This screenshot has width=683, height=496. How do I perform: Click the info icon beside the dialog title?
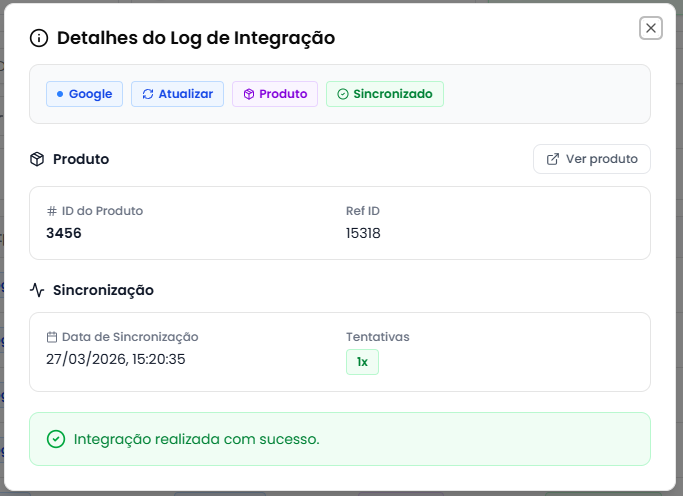[39, 39]
